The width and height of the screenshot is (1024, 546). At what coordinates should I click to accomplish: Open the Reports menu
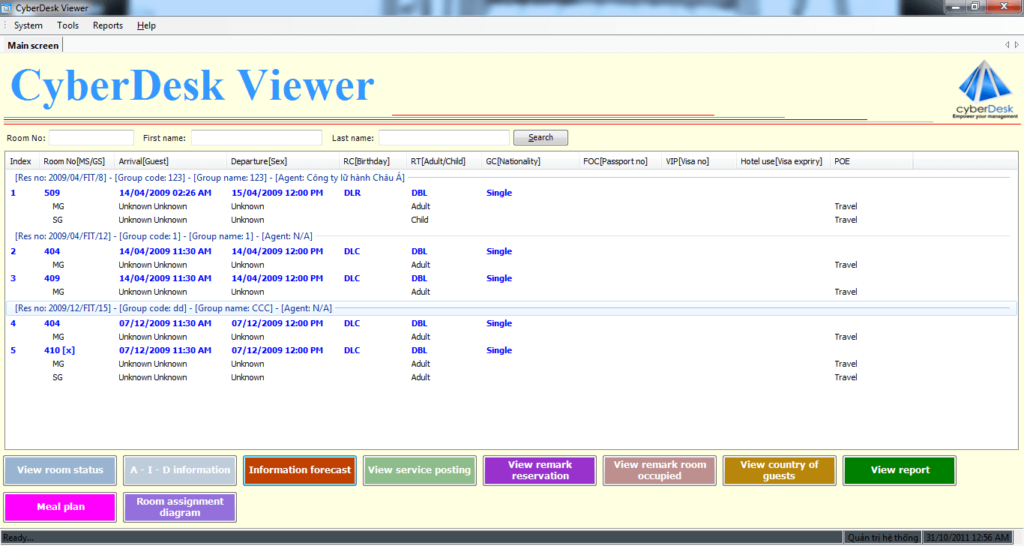coord(108,25)
